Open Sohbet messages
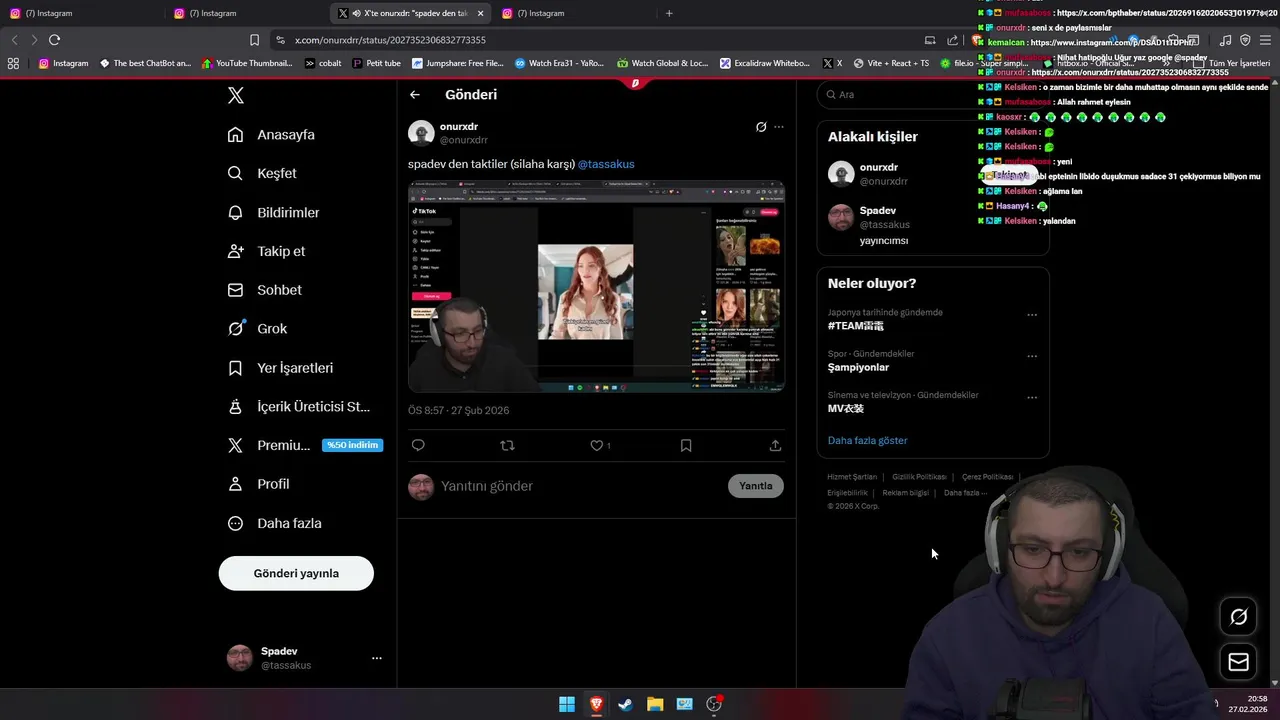Viewport: 1280px width, 720px height. 265,290
